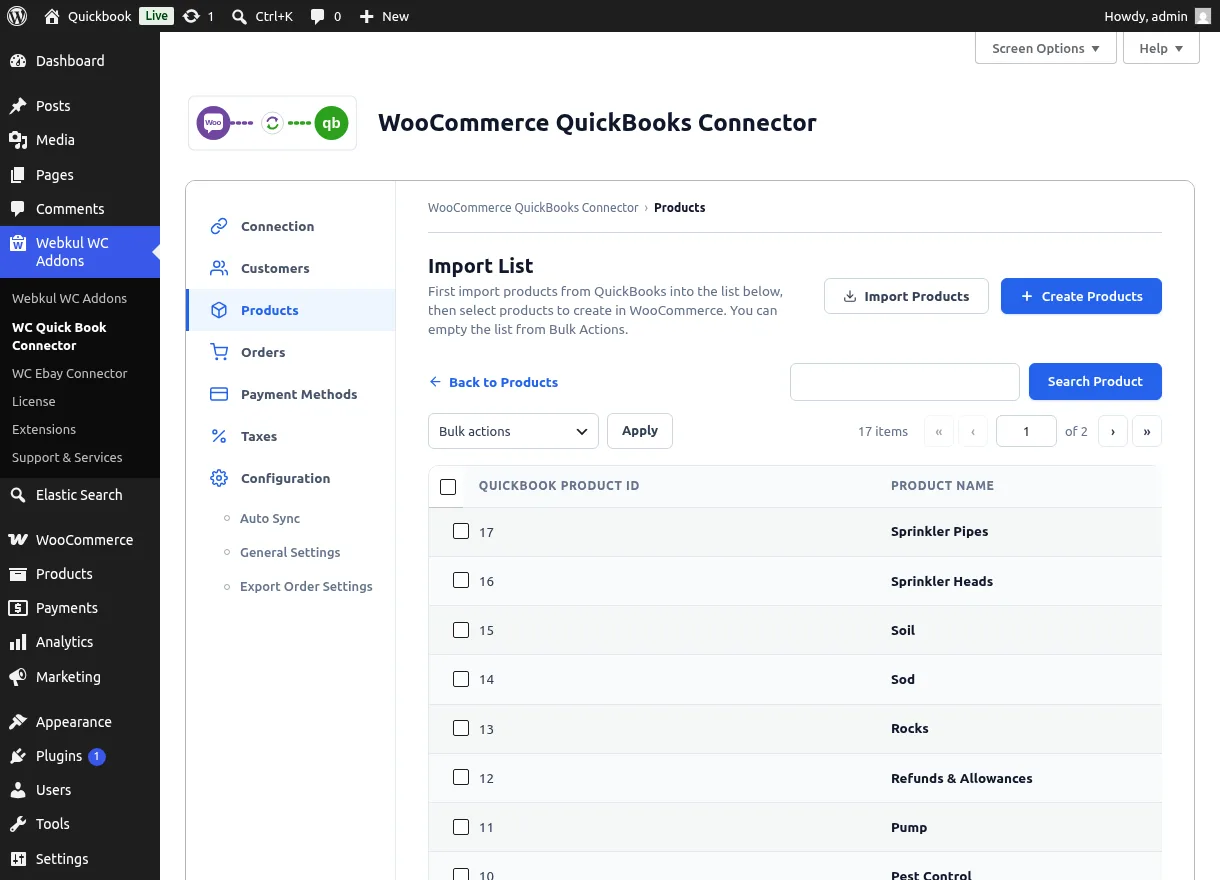
Task: Expand the Help dropdown
Action: pos(1161,48)
